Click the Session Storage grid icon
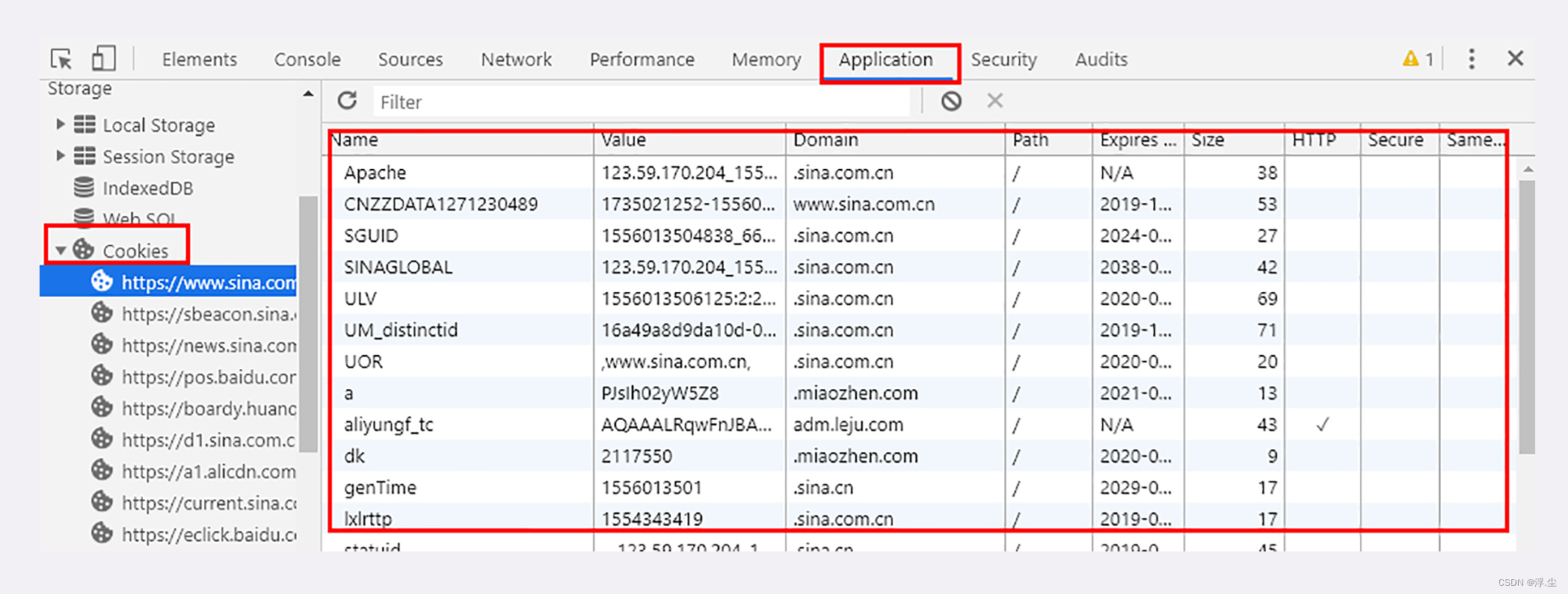Viewport: 1568px width, 594px height. click(x=84, y=155)
